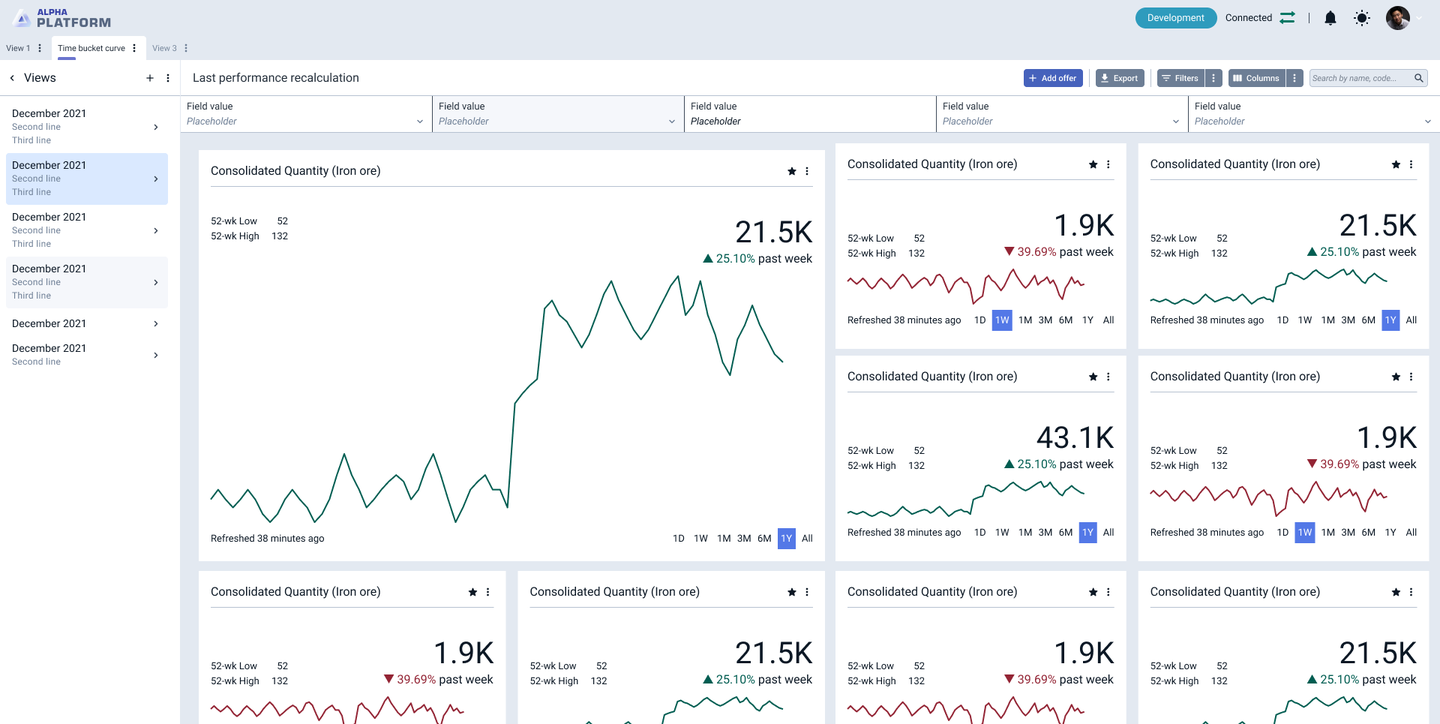The width and height of the screenshot is (1440, 724).
Task: Collapse the Views panel back arrow
Action: click(x=12, y=78)
